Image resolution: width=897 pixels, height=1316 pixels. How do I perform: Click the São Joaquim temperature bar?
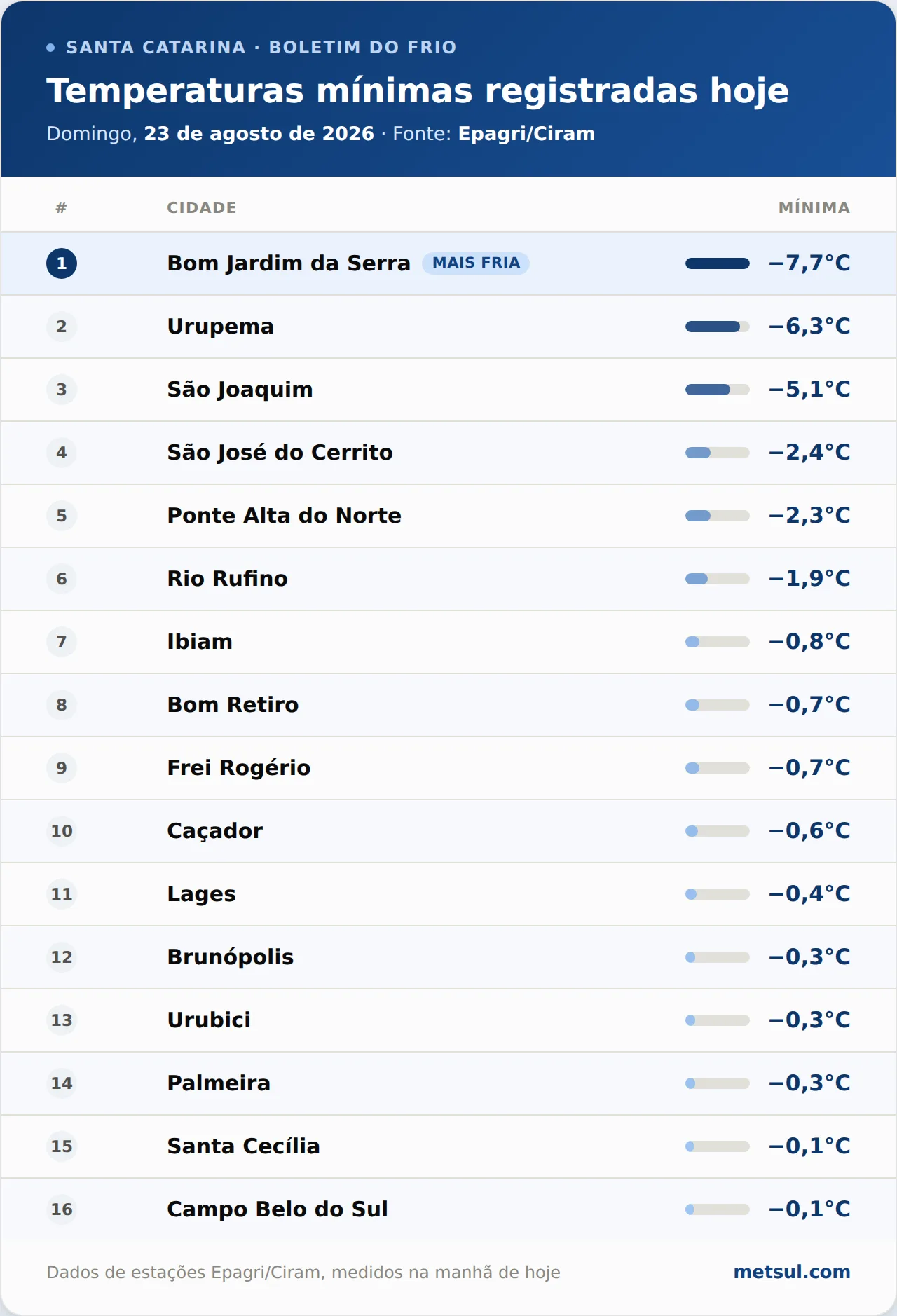click(x=718, y=390)
